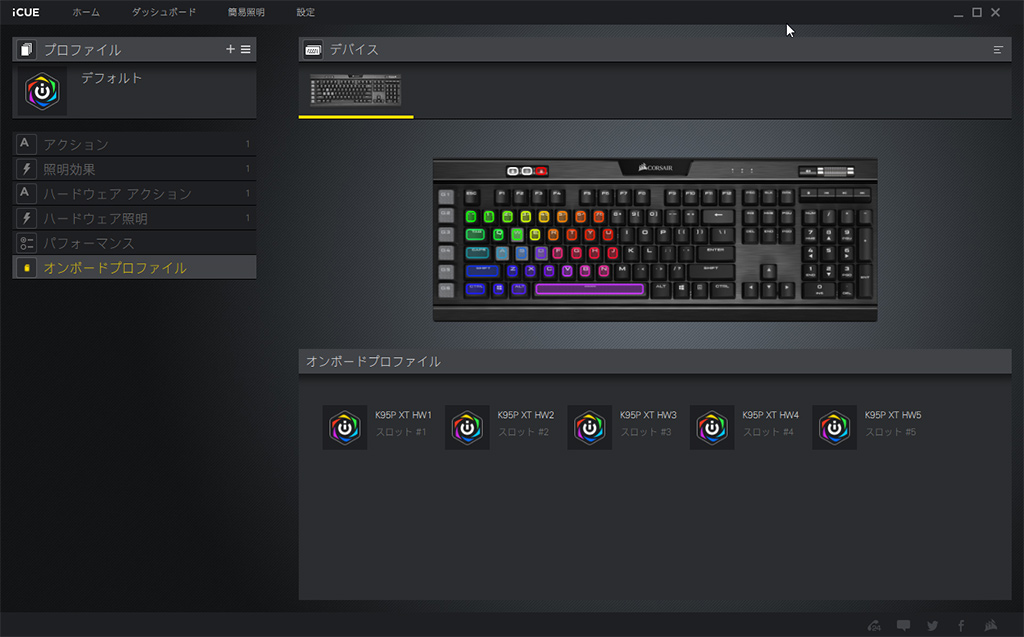Open the ダッシュボード menu

coord(163,12)
